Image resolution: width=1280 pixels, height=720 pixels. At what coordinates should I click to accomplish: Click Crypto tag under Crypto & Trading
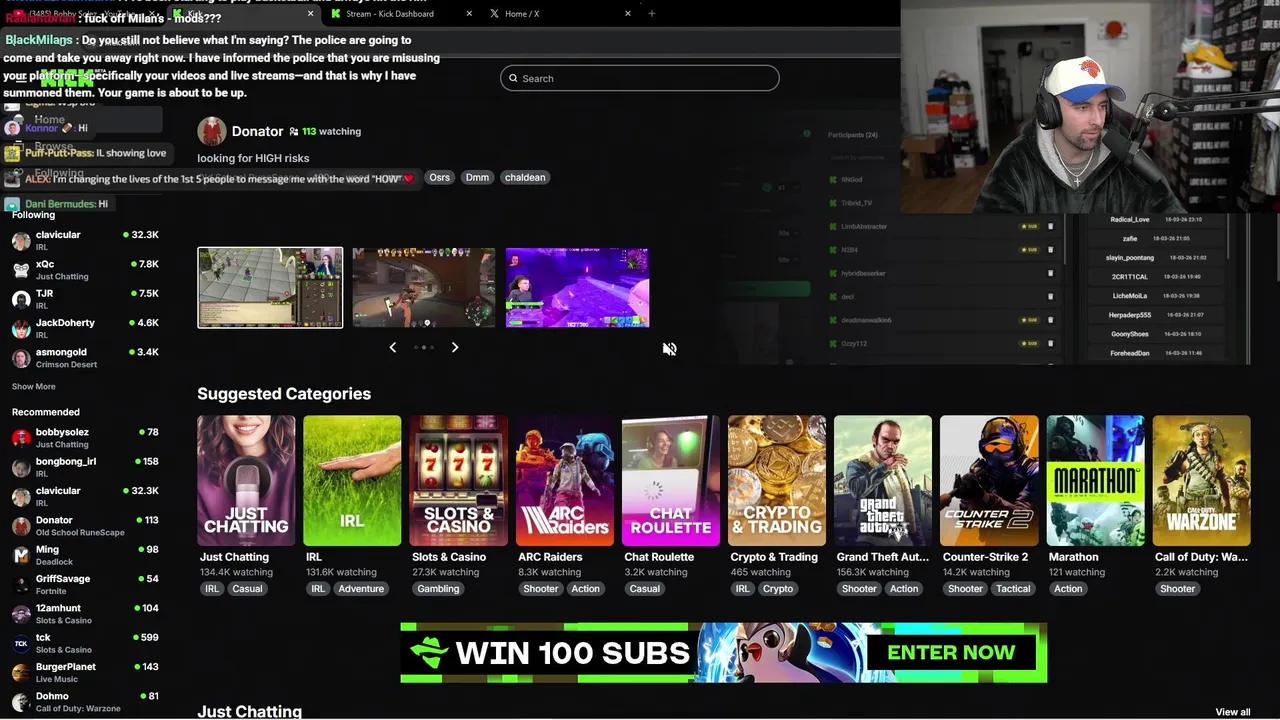pos(778,589)
